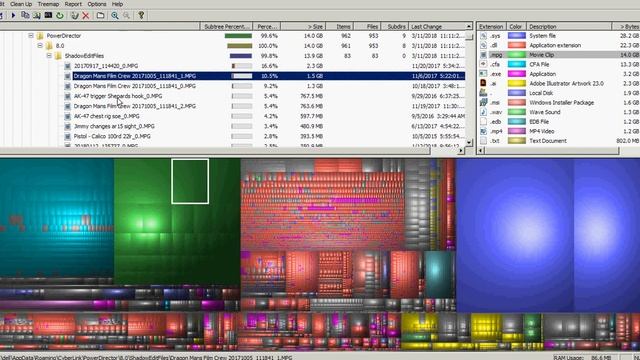Collapse the PowerDirector tree node
640x360 pixels.
(31, 36)
